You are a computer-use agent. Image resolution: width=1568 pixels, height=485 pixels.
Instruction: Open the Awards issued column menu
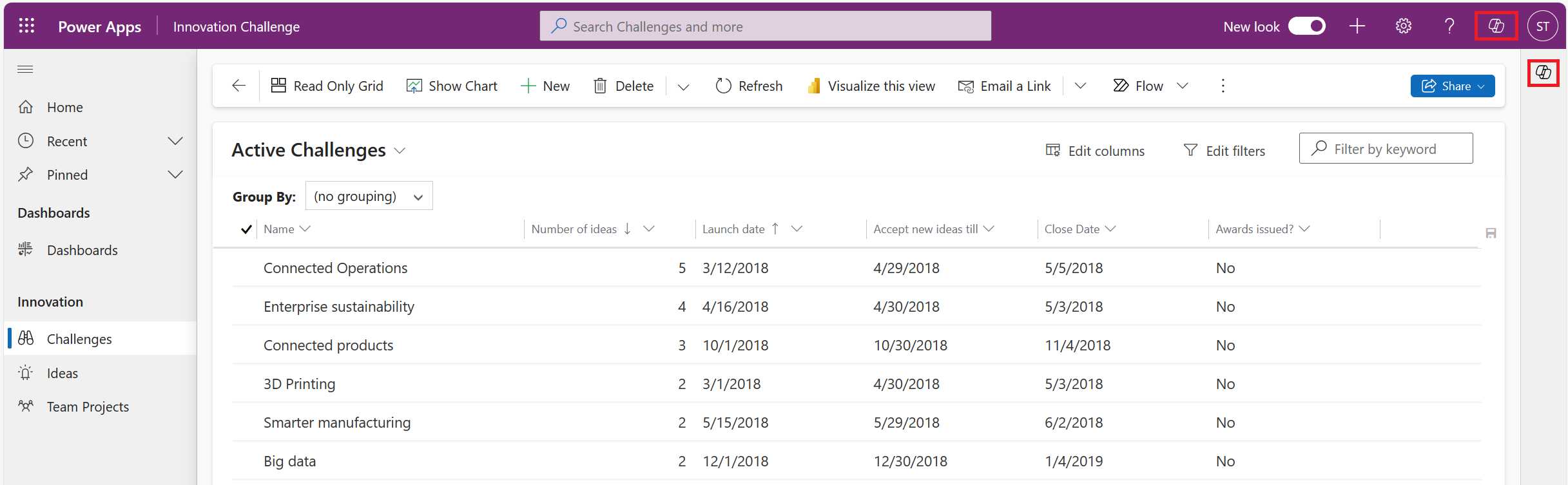tap(1304, 229)
